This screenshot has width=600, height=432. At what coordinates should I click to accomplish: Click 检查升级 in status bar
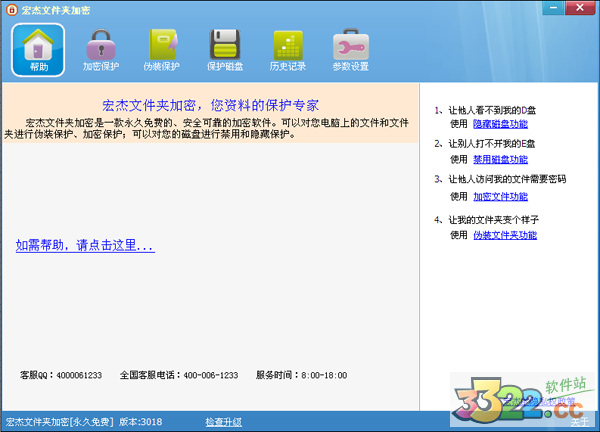[223, 422]
